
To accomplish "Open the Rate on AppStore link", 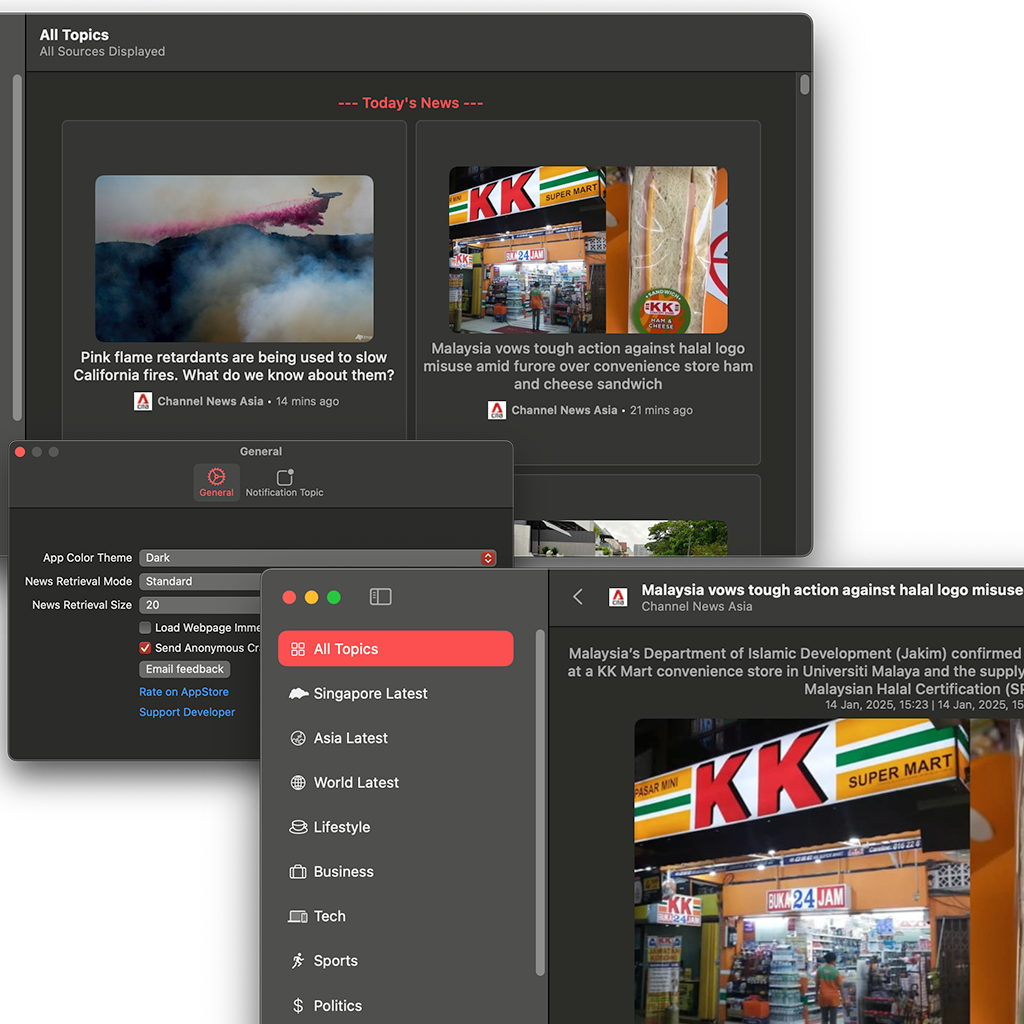I will click(184, 692).
